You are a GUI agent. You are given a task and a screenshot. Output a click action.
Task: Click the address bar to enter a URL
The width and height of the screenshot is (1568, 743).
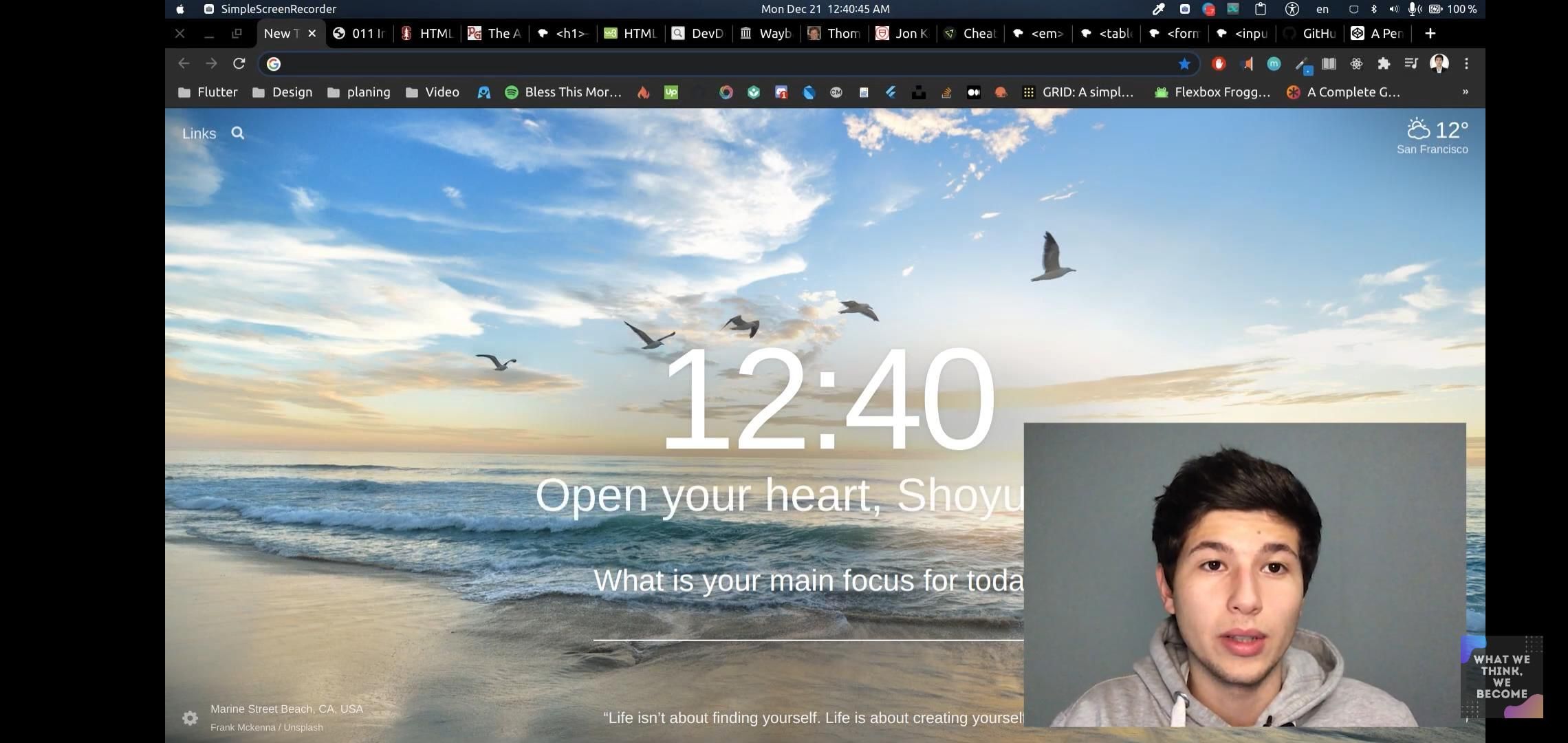coord(688,63)
